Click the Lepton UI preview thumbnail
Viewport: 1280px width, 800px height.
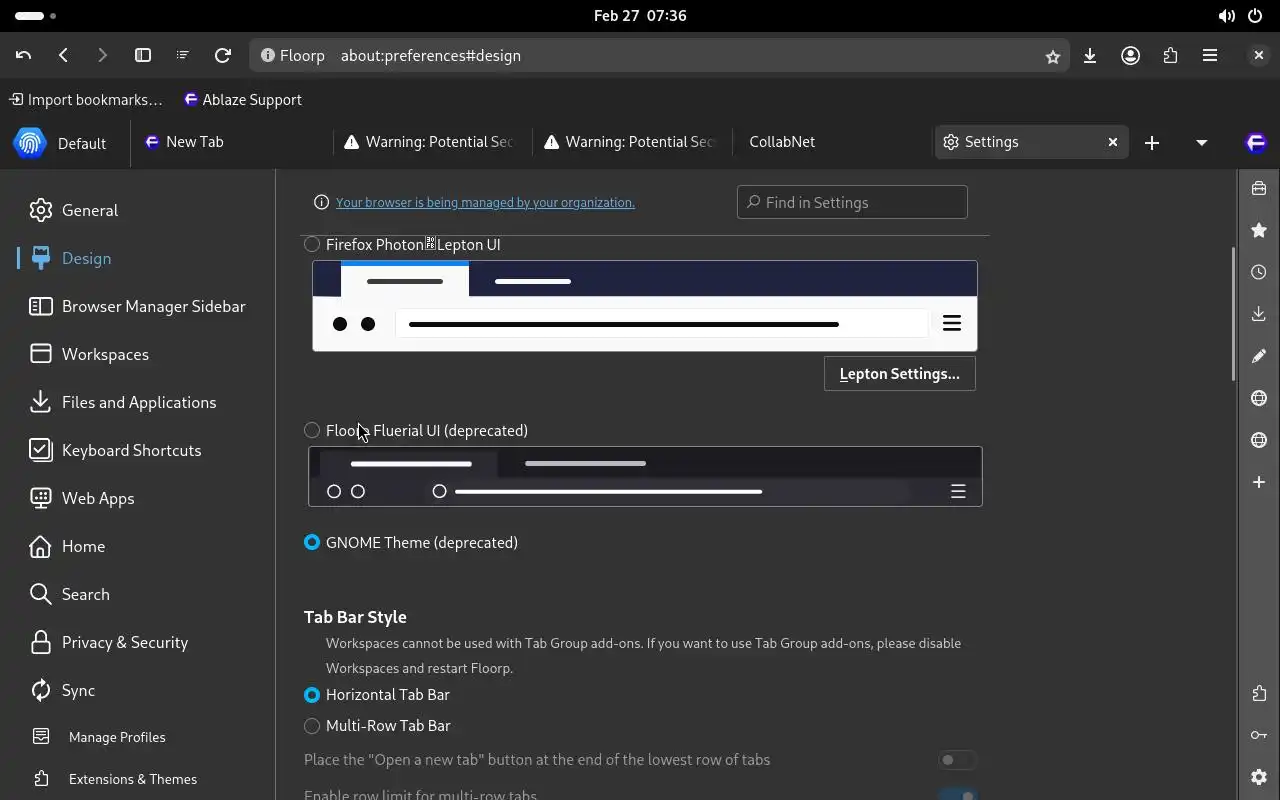click(x=645, y=306)
